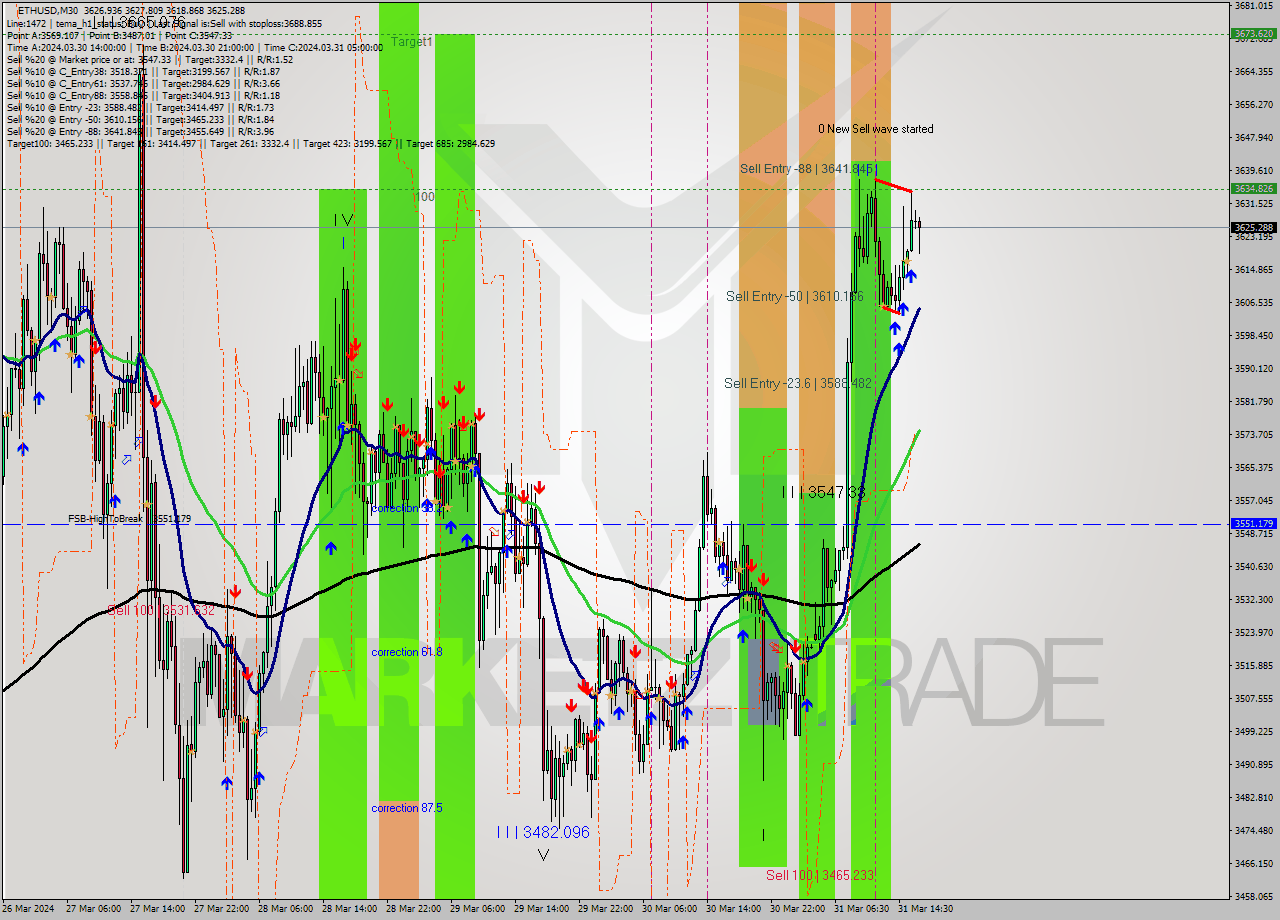Image resolution: width=1280 pixels, height=920 pixels.
Task: Click price axis value 3474.480
Action: [1254, 830]
